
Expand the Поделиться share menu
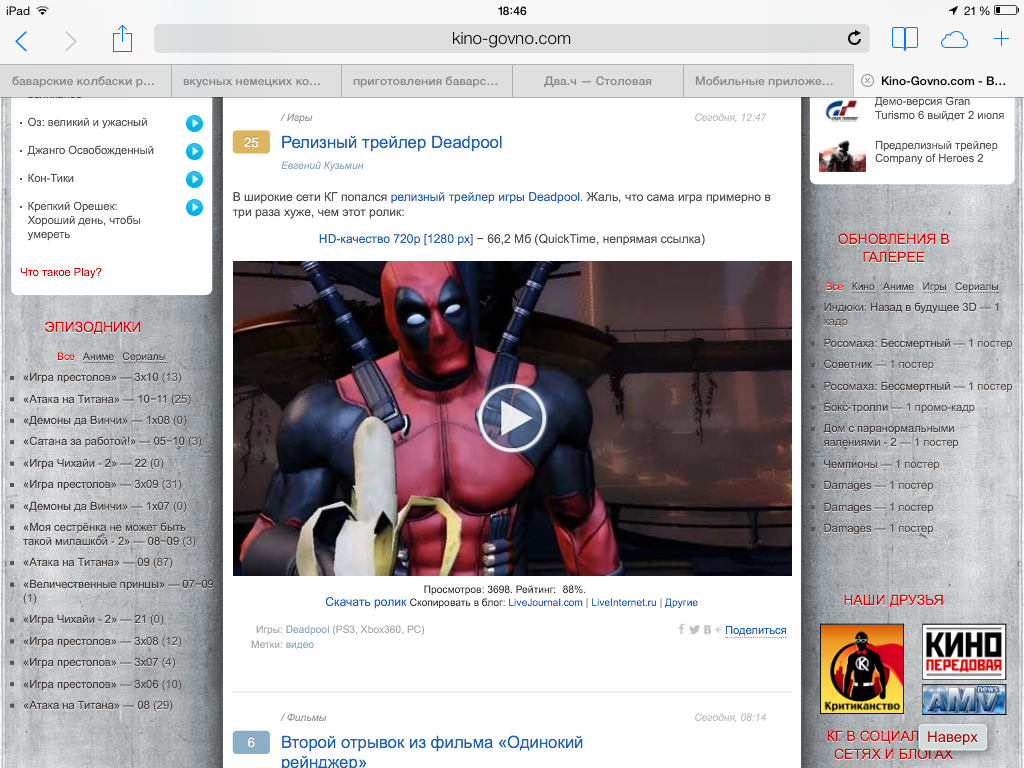coord(755,630)
